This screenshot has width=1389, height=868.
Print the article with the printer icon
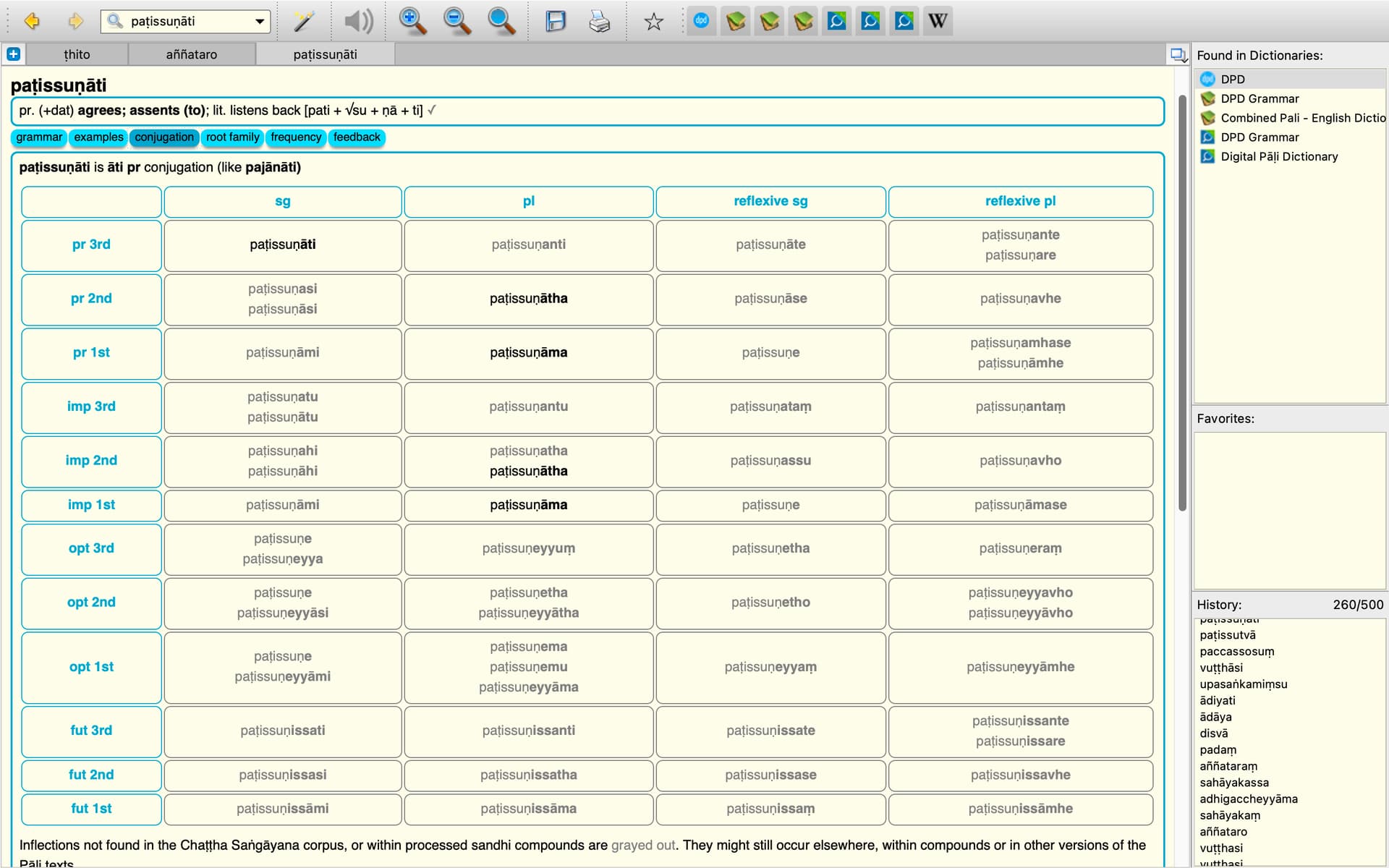click(x=600, y=21)
